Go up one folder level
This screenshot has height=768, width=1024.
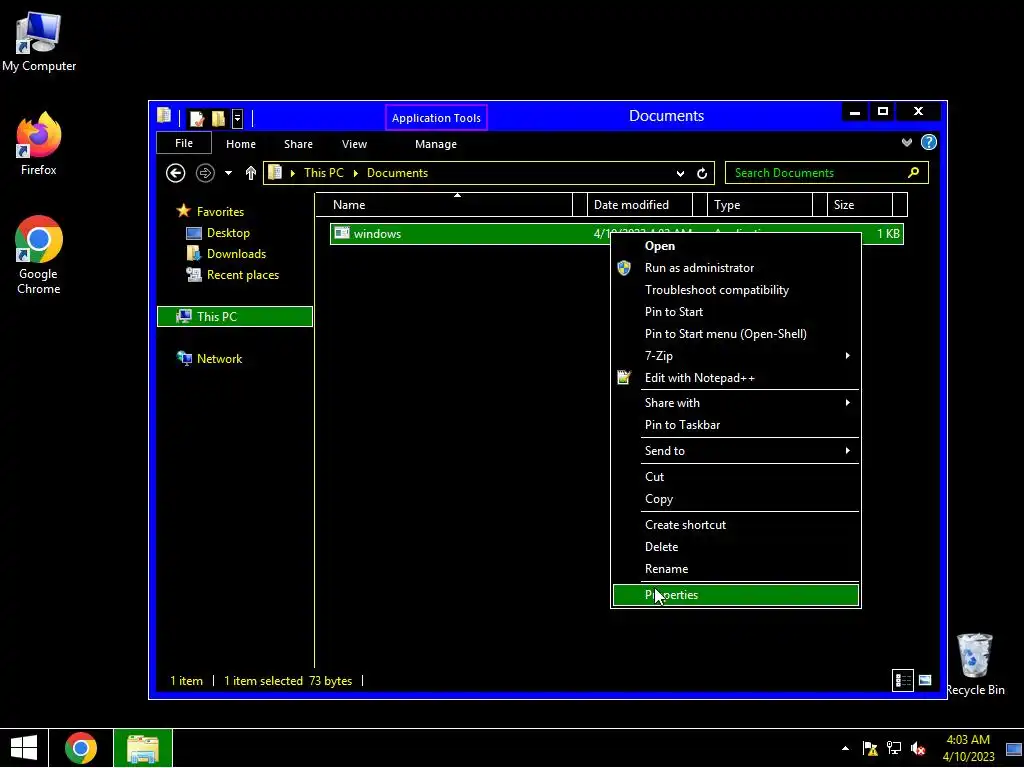tap(251, 173)
